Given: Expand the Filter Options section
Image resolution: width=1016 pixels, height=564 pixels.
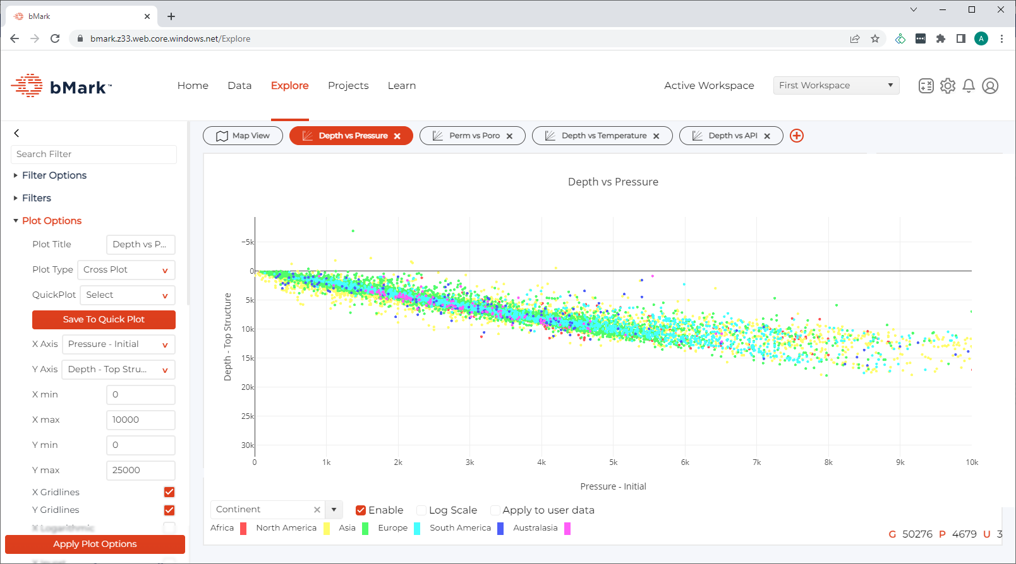Looking at the screenshot, I should [54, 176].
